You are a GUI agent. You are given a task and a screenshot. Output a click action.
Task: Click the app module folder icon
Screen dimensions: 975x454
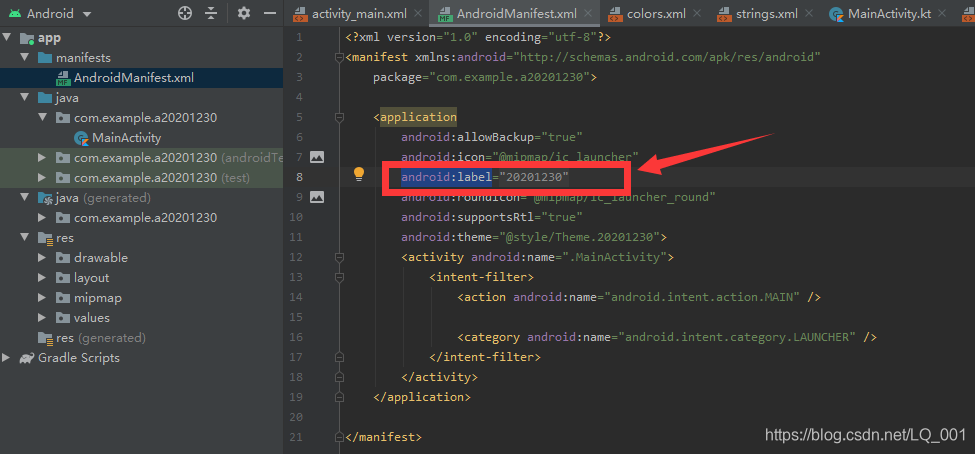pos(27,39)
